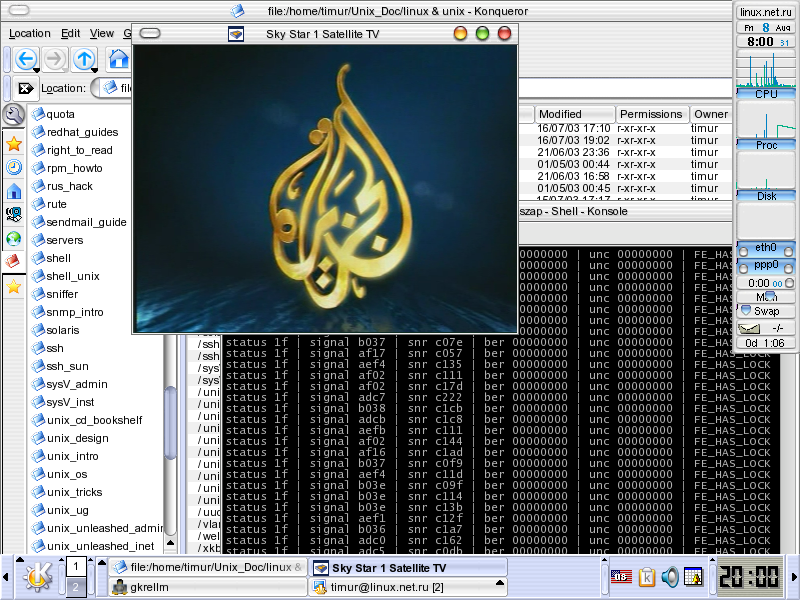
Task: Select the snmp_intro folder
Action: click(x=68, y=312)
